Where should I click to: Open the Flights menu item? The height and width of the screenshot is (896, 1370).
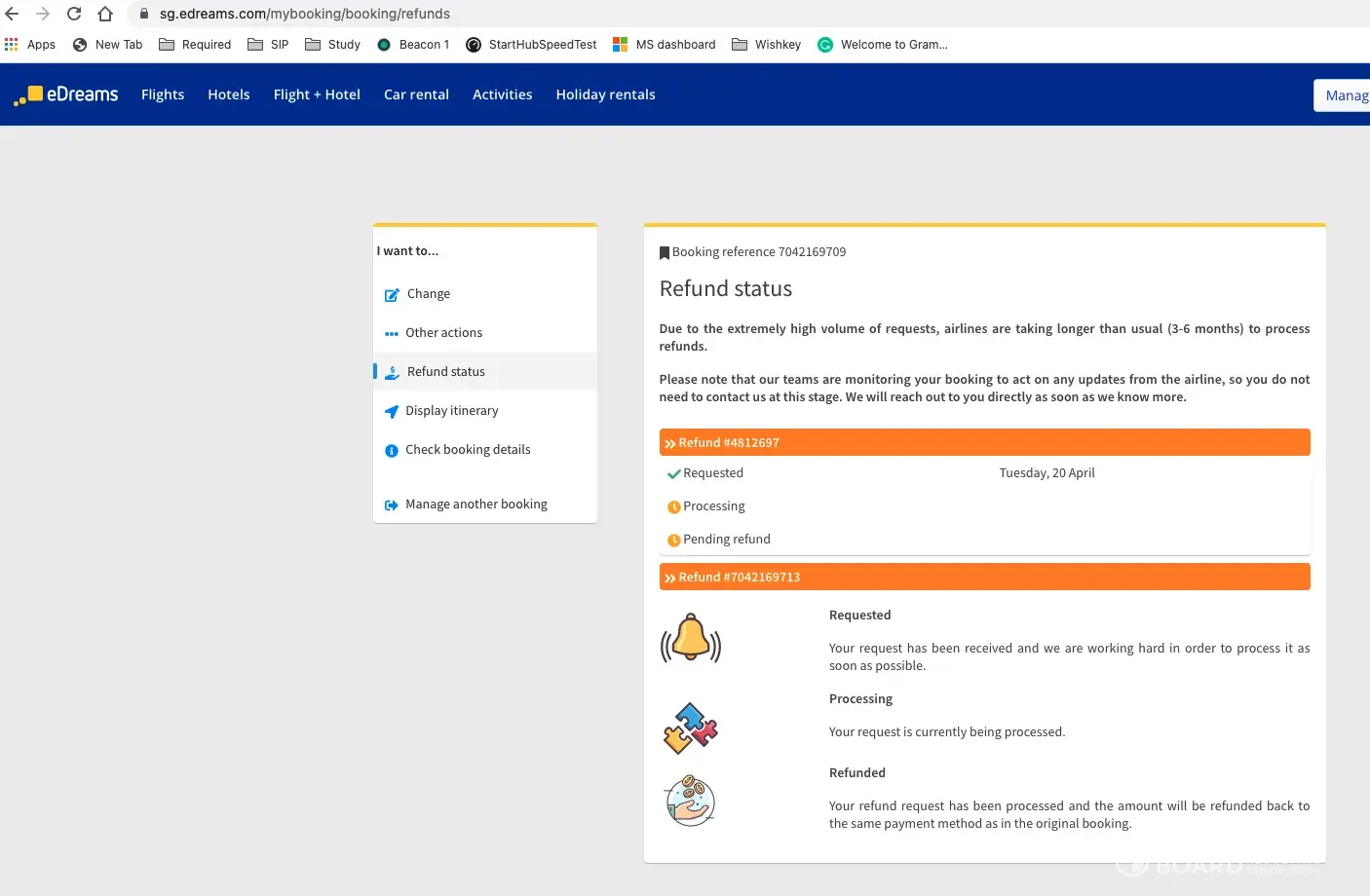(x=163, y=94)
